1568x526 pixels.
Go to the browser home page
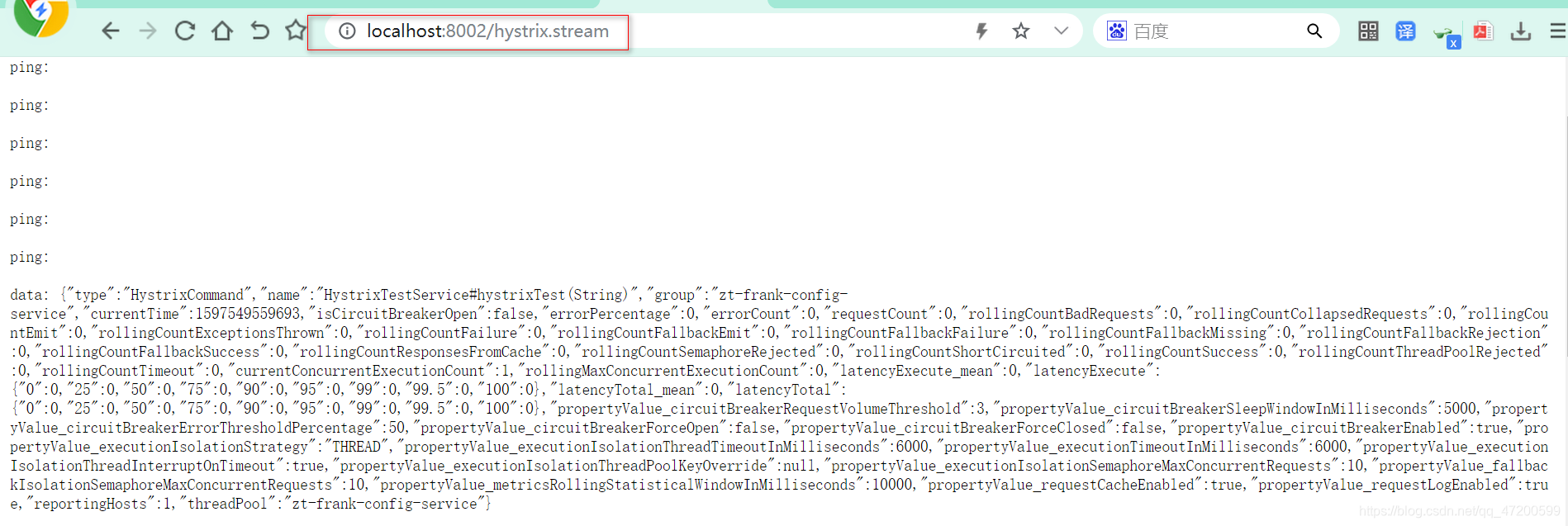tap(222, 31)
